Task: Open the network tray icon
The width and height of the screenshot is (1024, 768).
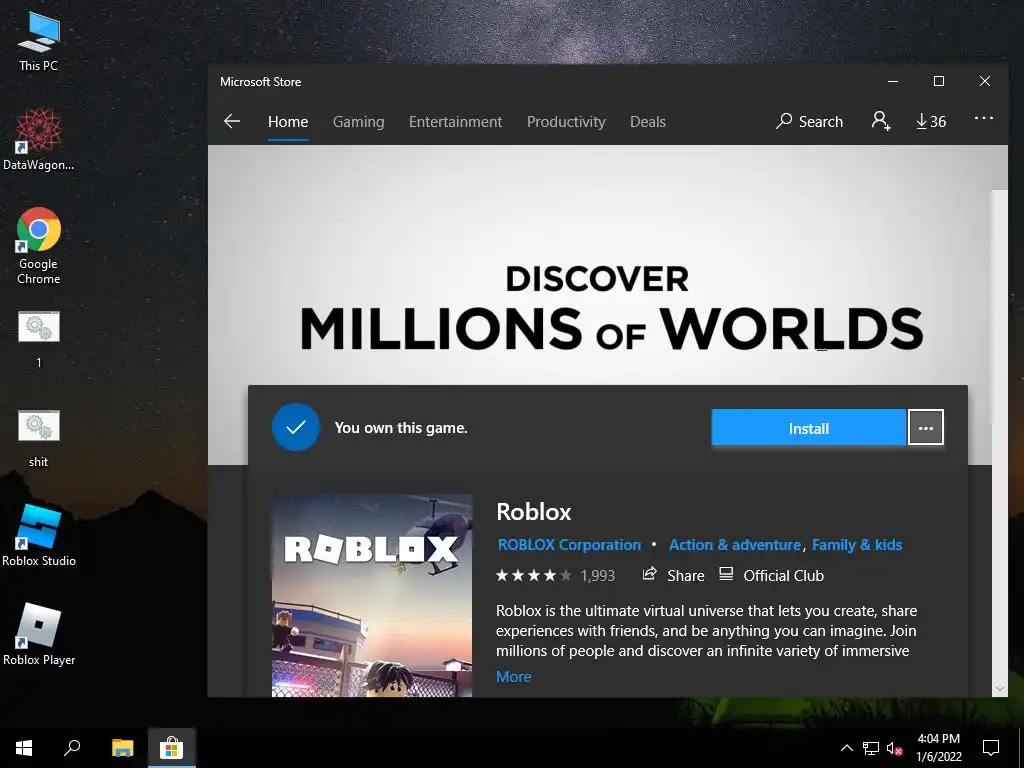Action: [x=871, y=748]
